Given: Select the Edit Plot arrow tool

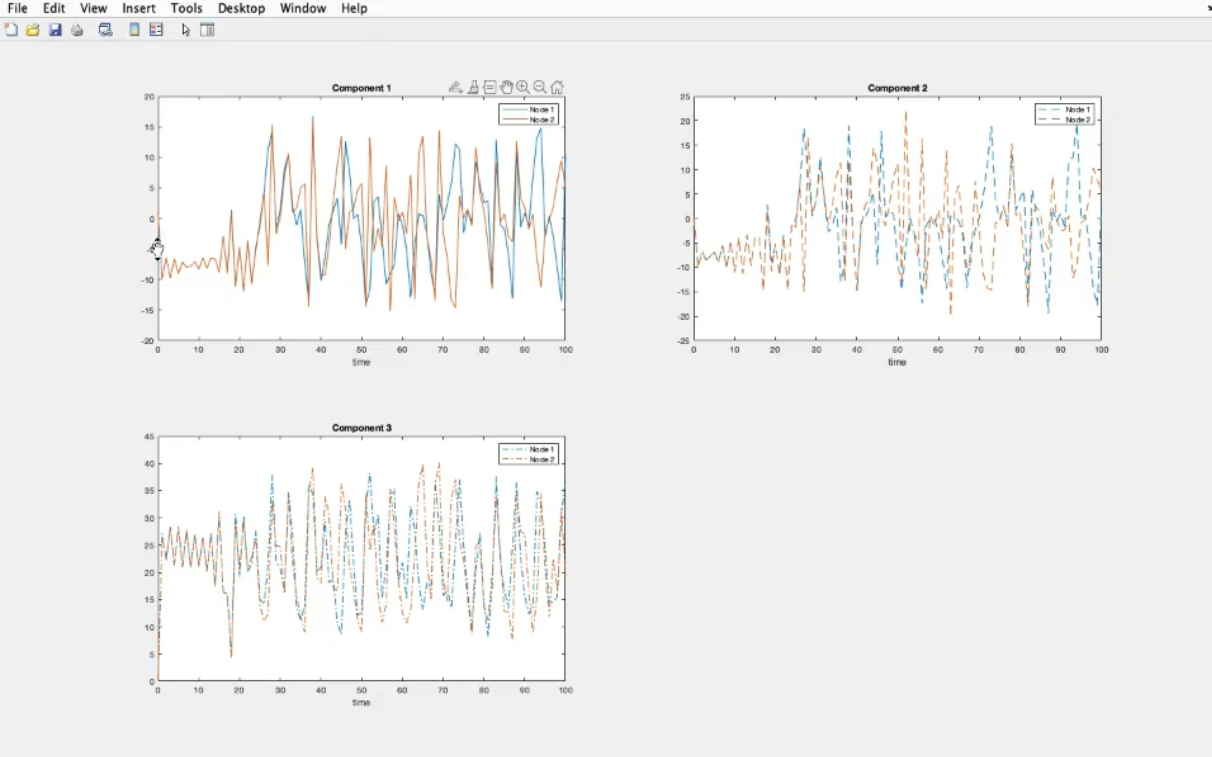Looking at the screenshot, I should (x=185, y=30).
